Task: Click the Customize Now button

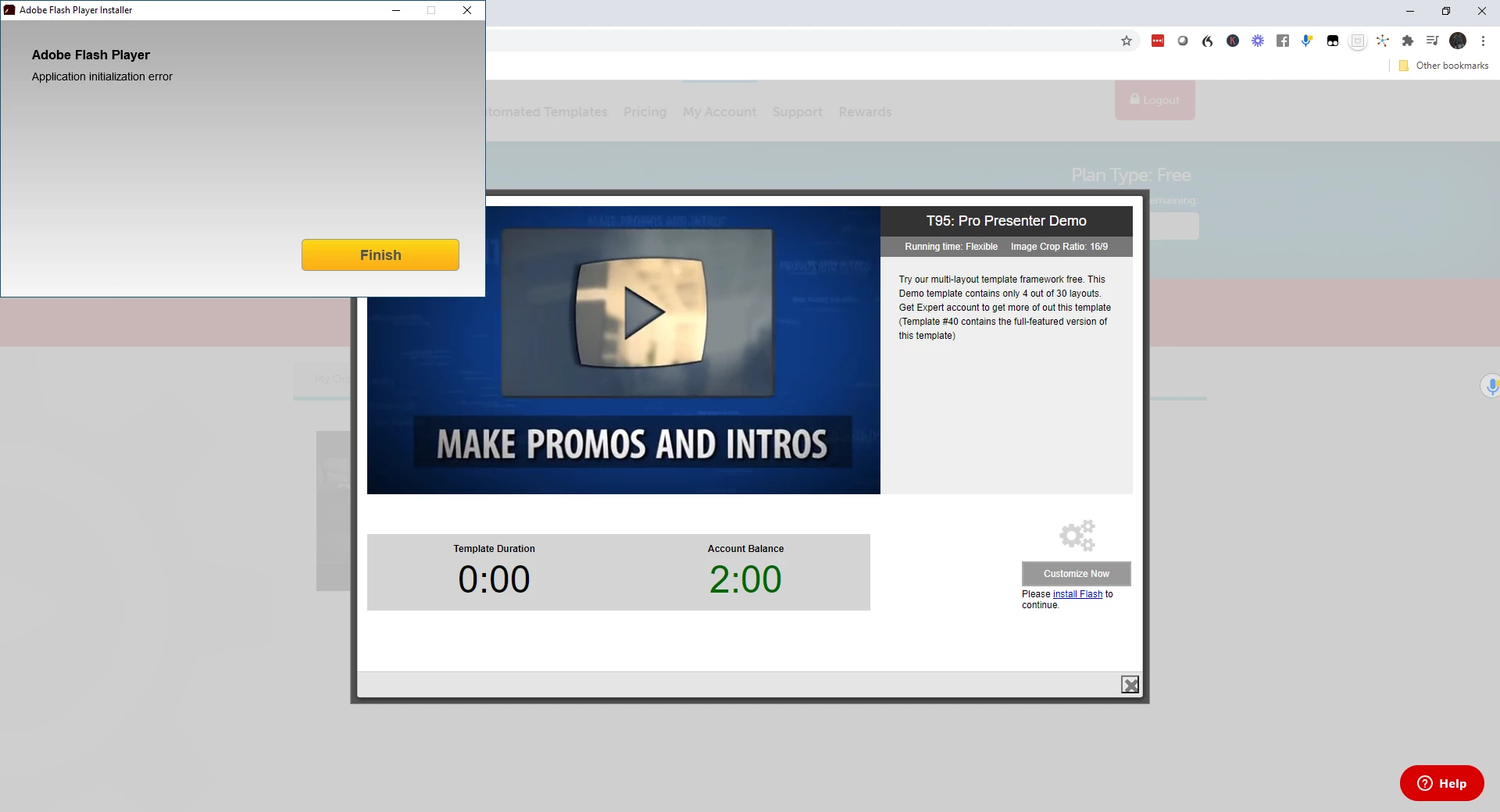Action: click(x=1077, y=574)
